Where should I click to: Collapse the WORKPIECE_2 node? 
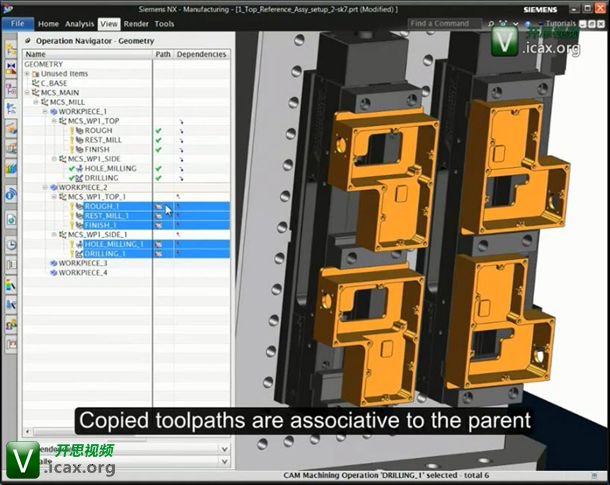(44, 187)
